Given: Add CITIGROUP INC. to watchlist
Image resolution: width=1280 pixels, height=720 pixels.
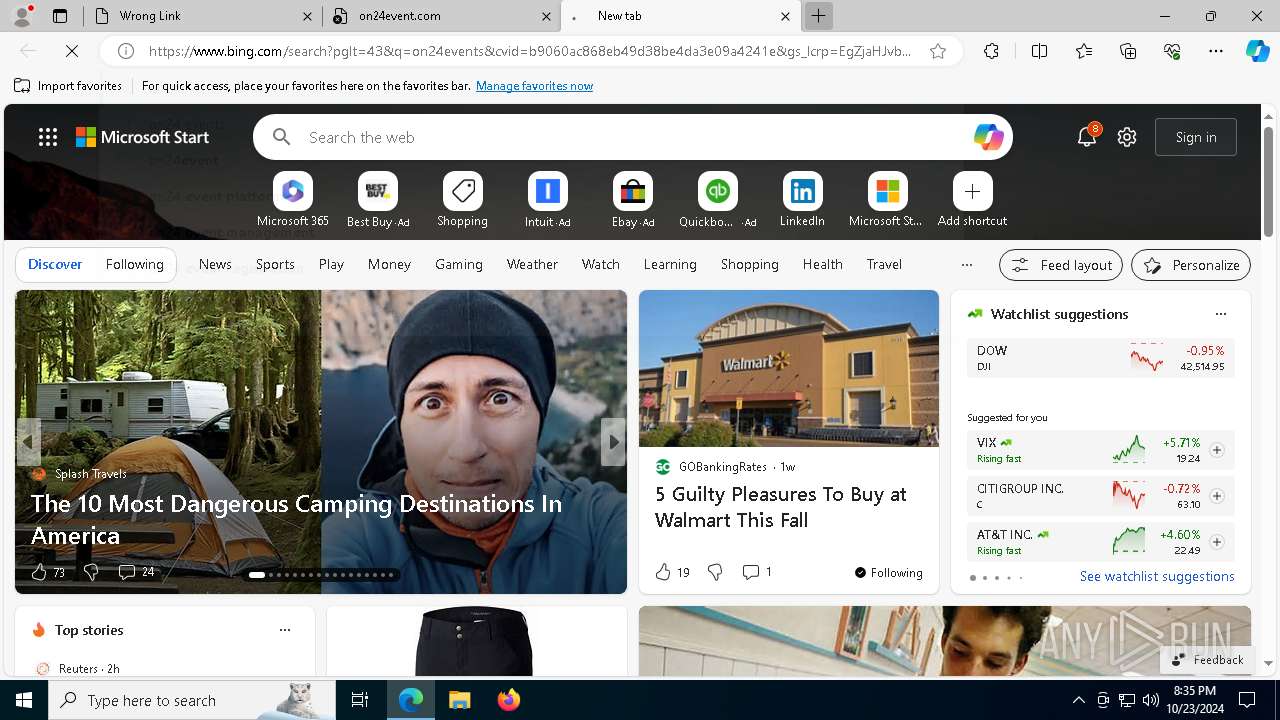Looking at the screenshot, I should tap(1216, 496).
